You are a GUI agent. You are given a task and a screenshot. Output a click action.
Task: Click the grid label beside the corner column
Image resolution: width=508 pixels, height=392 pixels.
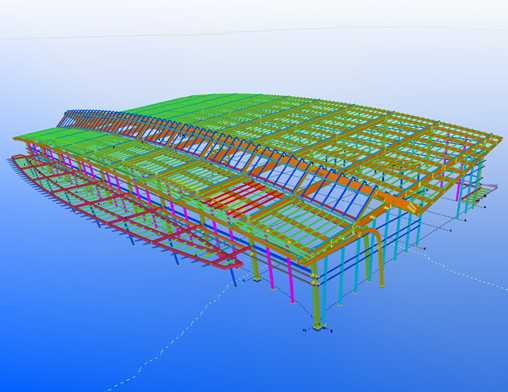[x=304, y=330]
